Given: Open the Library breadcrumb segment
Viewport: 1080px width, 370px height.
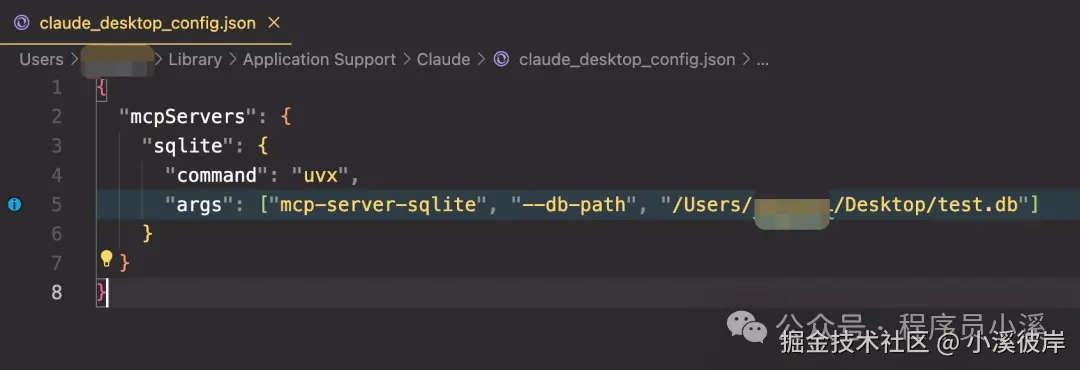Looking at the screenshot, I should click(x=195, y=60).
